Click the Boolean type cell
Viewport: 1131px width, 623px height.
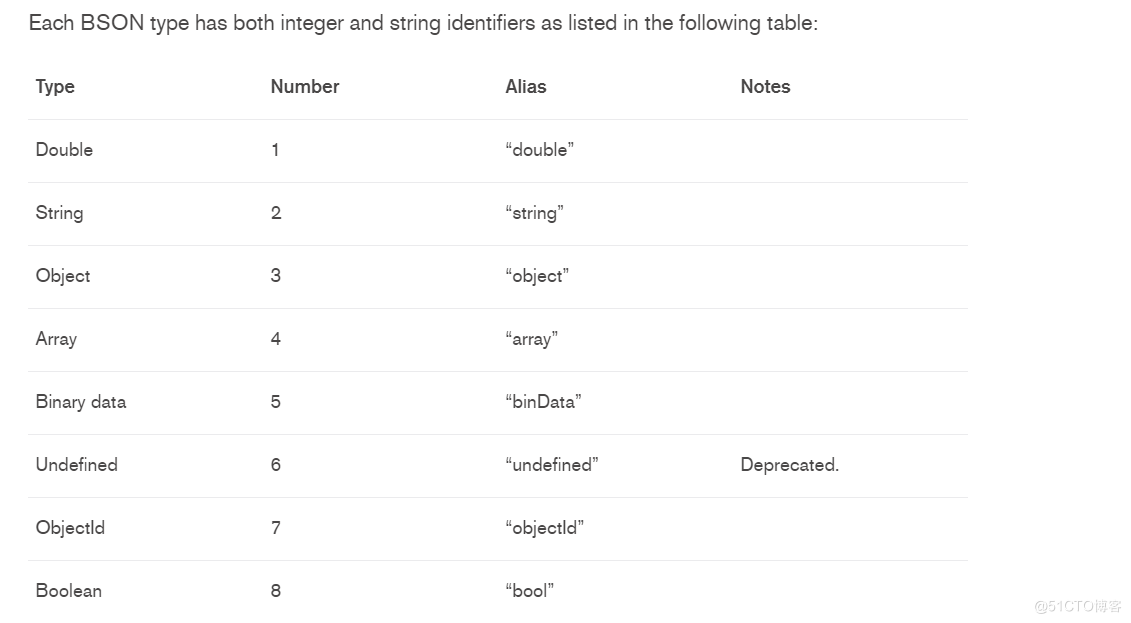tap(69, 591)
